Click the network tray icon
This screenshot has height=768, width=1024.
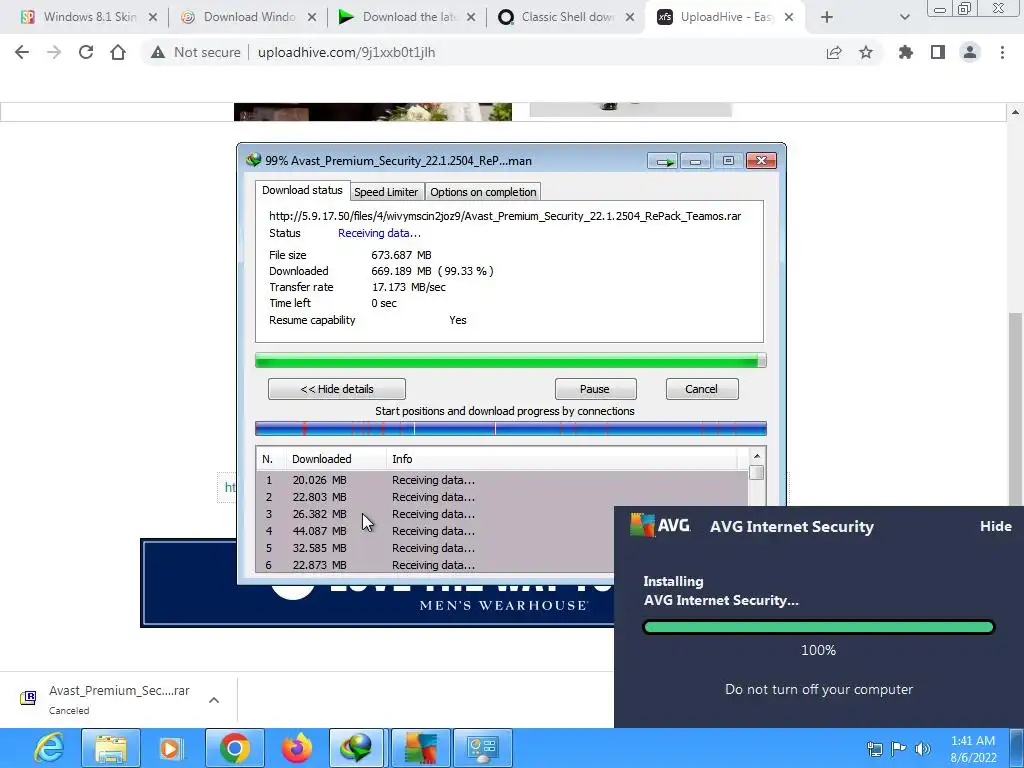pos(875,749)
